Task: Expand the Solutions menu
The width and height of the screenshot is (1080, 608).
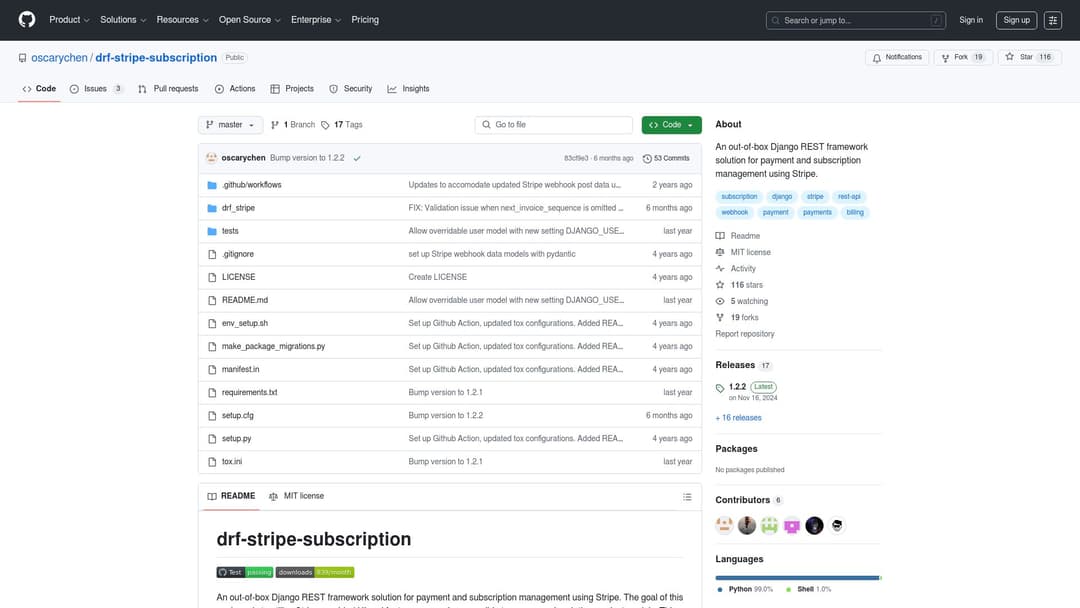Action: point(123,20)
